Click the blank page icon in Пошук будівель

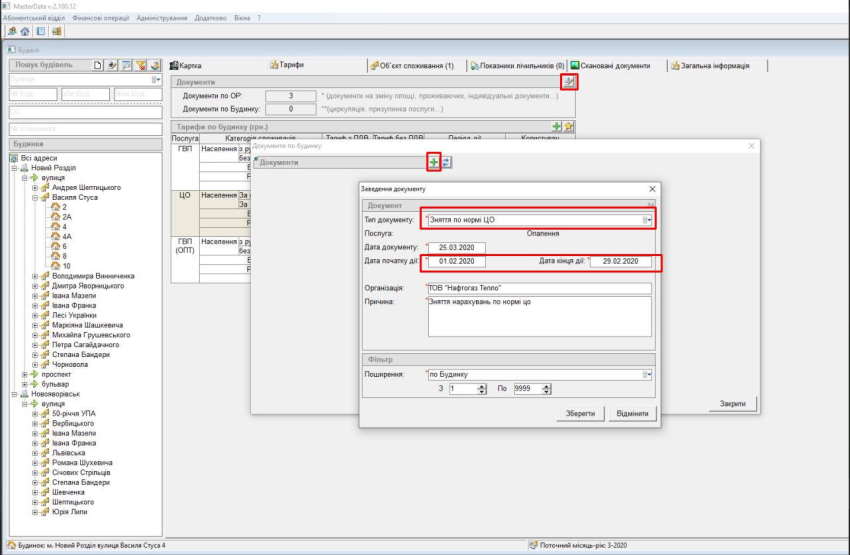pyautogui.click(x=98, y=65)
